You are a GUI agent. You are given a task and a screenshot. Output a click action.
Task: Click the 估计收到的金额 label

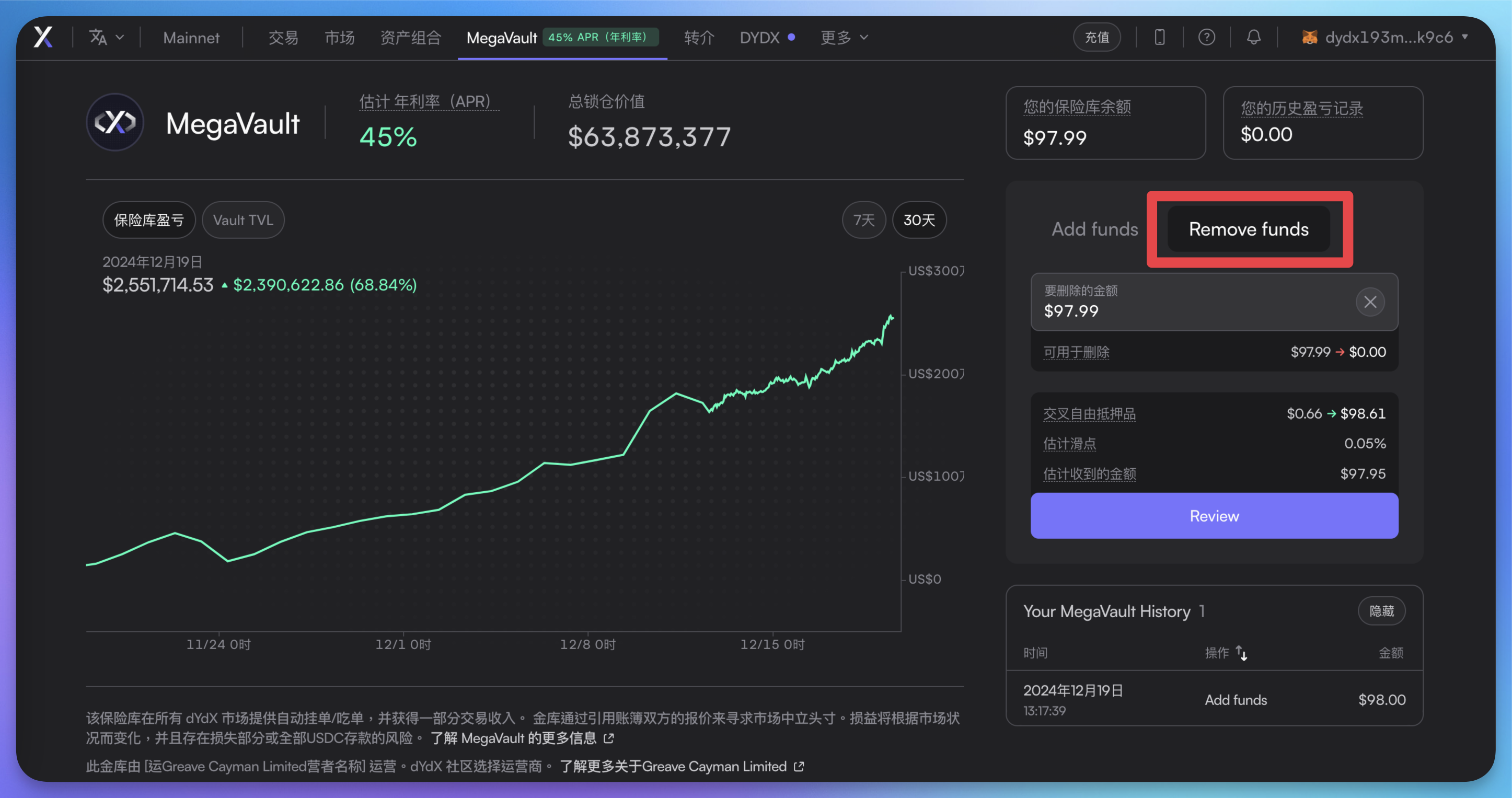tap(1089, 473)
